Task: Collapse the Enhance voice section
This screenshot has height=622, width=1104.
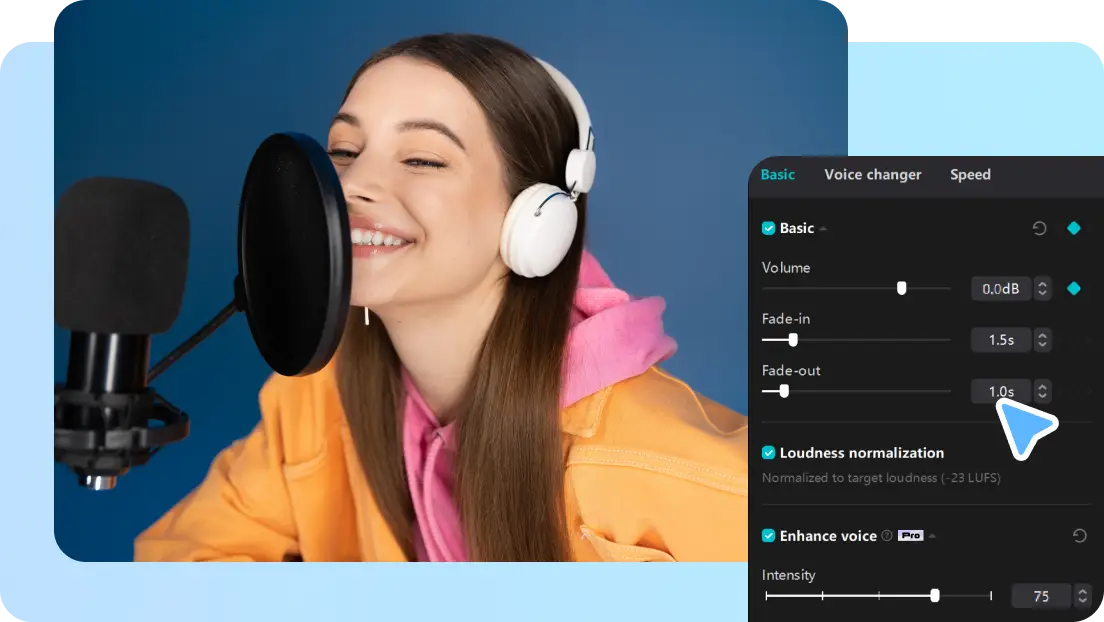Action: click(932, 536)
